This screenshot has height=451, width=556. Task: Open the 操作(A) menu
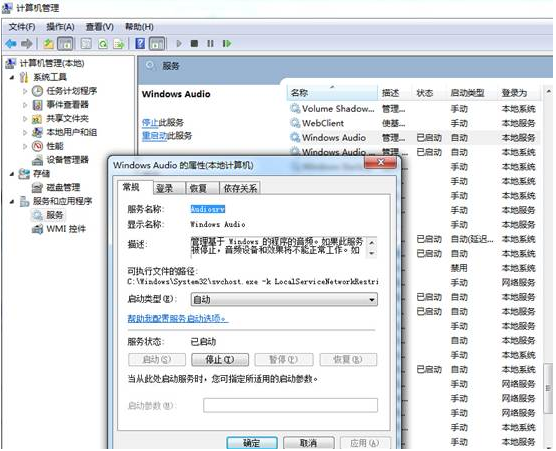60,27
